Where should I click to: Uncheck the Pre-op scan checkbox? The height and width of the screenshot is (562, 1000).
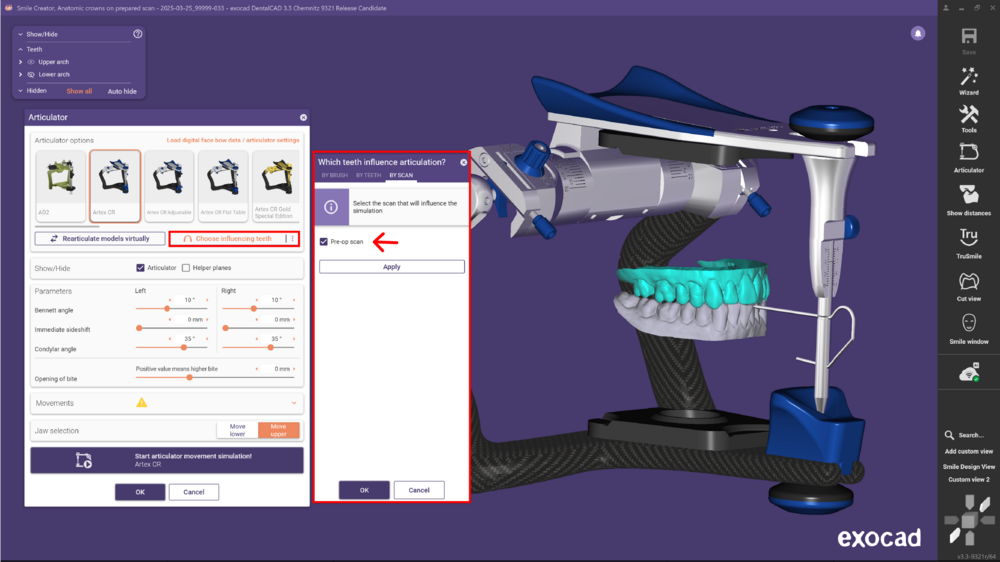click(324, 242)
